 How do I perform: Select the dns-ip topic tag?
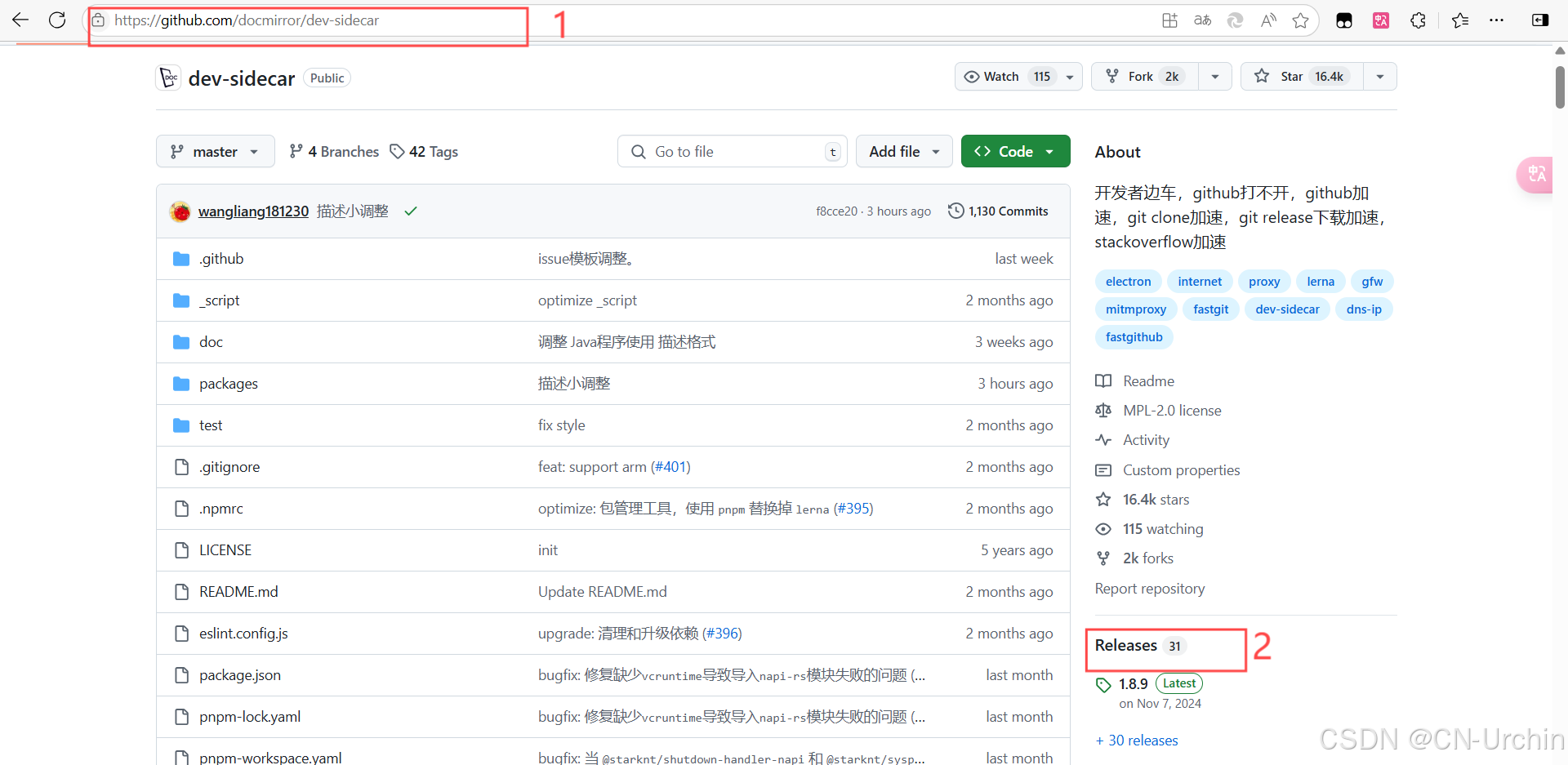(x=1364, y=309)
